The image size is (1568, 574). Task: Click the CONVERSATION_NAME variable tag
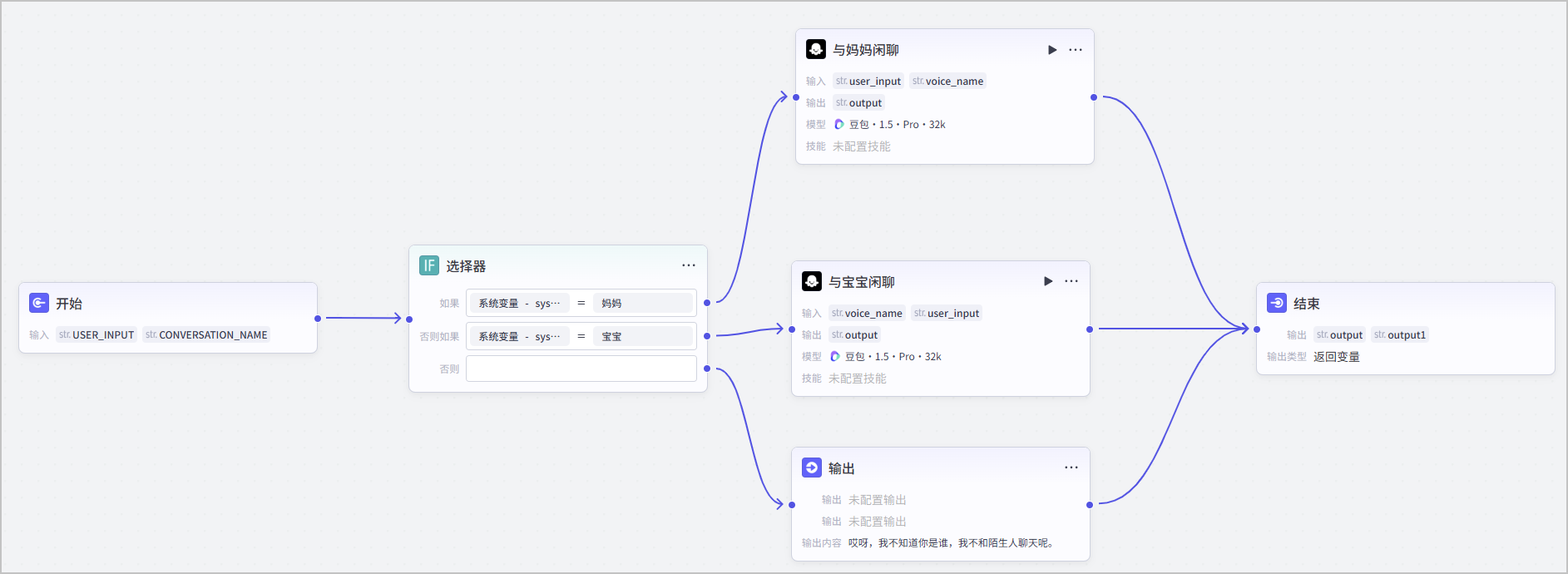point(206,335)
